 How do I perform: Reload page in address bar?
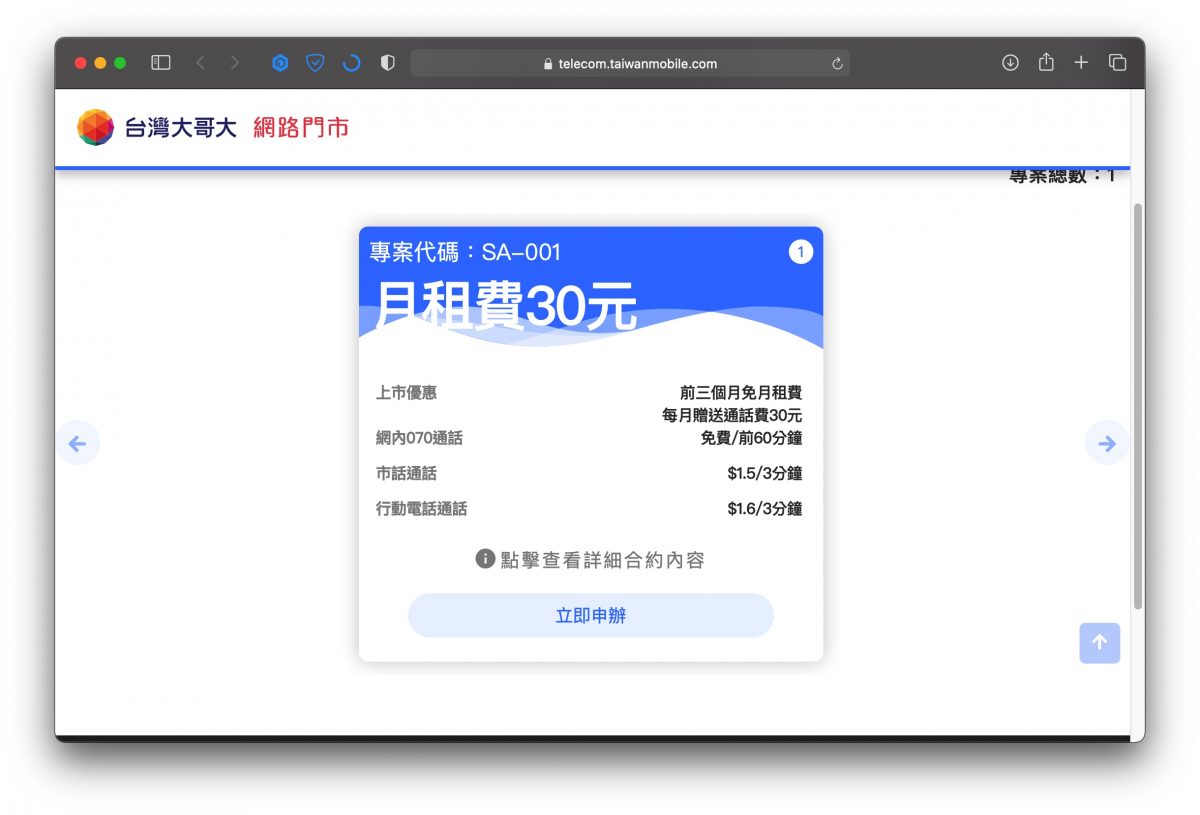tap(837, 64)
